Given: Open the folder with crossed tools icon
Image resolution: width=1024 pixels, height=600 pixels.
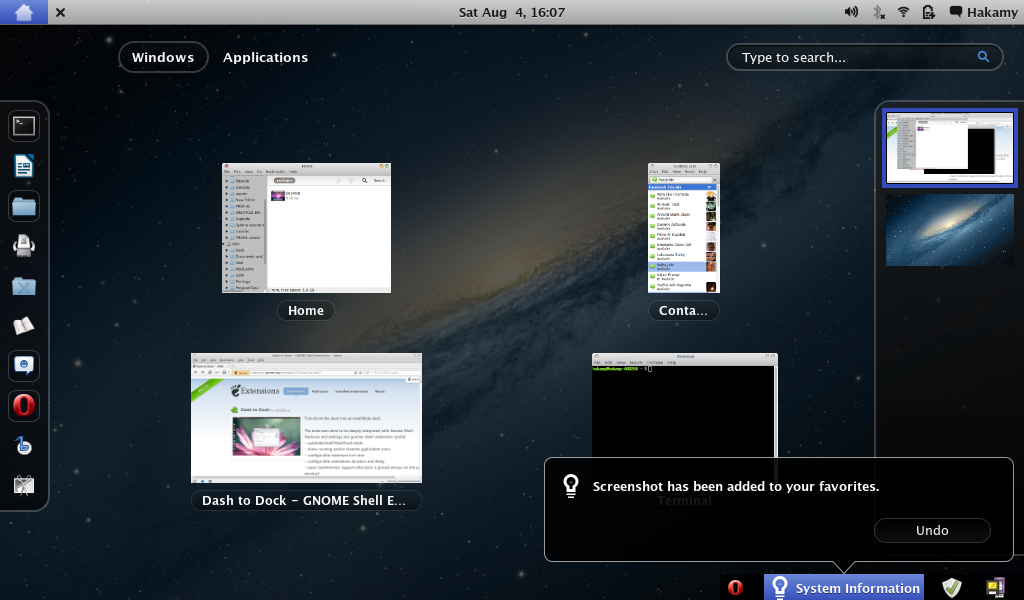Looking at the screenshot, I should point(24,286).
